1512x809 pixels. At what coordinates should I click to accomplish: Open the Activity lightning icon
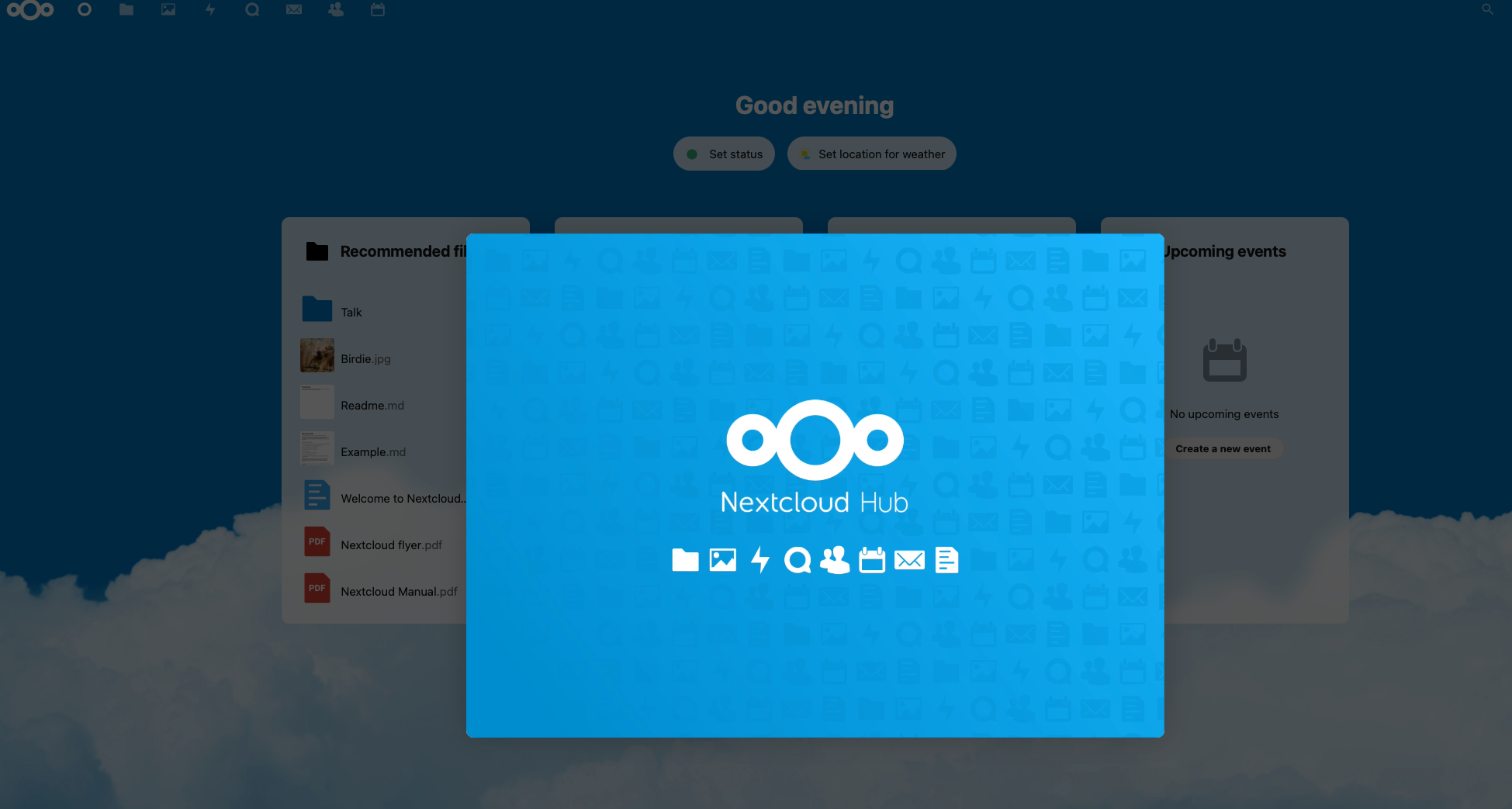click(210, 9)
